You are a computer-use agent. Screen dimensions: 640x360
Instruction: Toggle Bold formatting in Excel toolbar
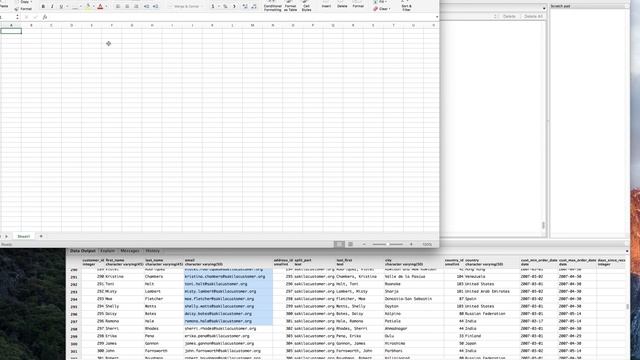[43, 7]
